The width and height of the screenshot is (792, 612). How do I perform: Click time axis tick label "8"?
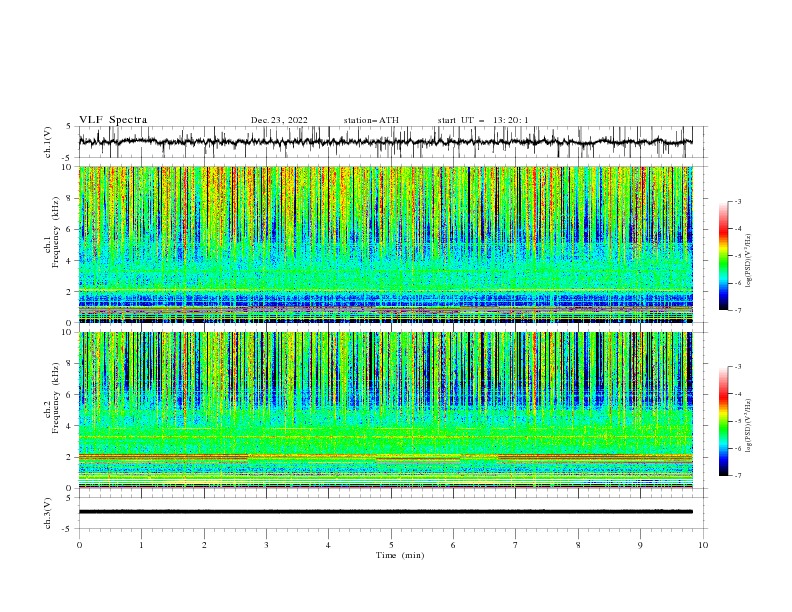[x=578, y=545]
